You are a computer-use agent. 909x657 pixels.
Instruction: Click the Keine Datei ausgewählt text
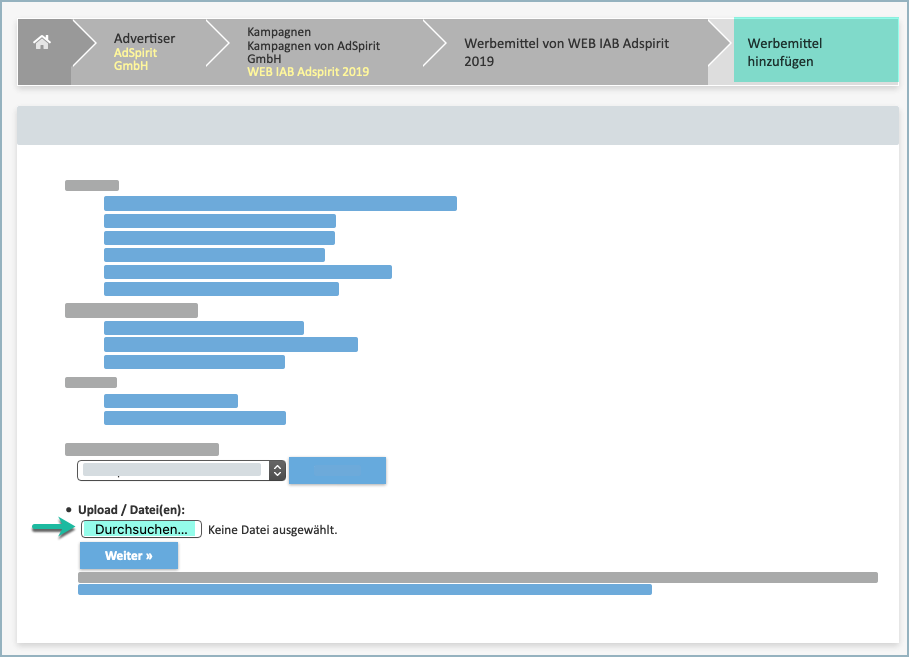click(272, 530)
